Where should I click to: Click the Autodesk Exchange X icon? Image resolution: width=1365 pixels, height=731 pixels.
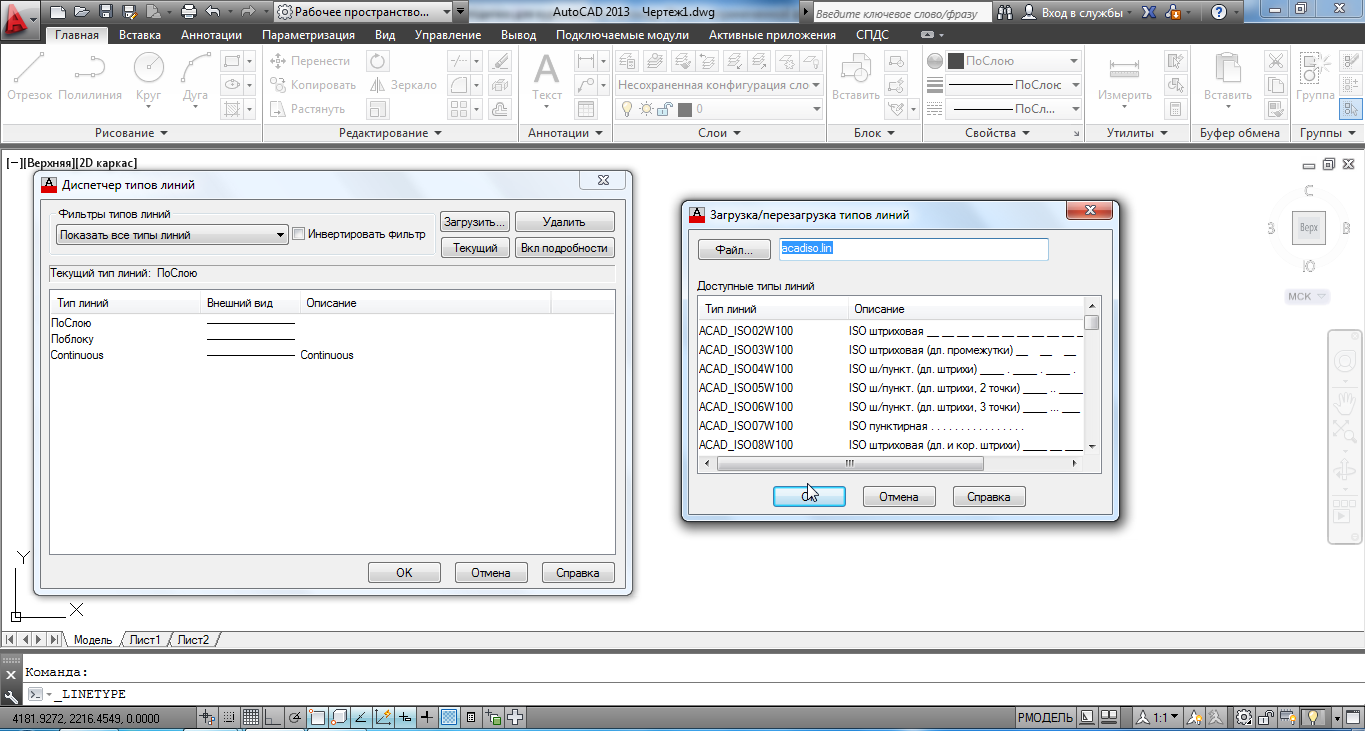(1149, 12)
